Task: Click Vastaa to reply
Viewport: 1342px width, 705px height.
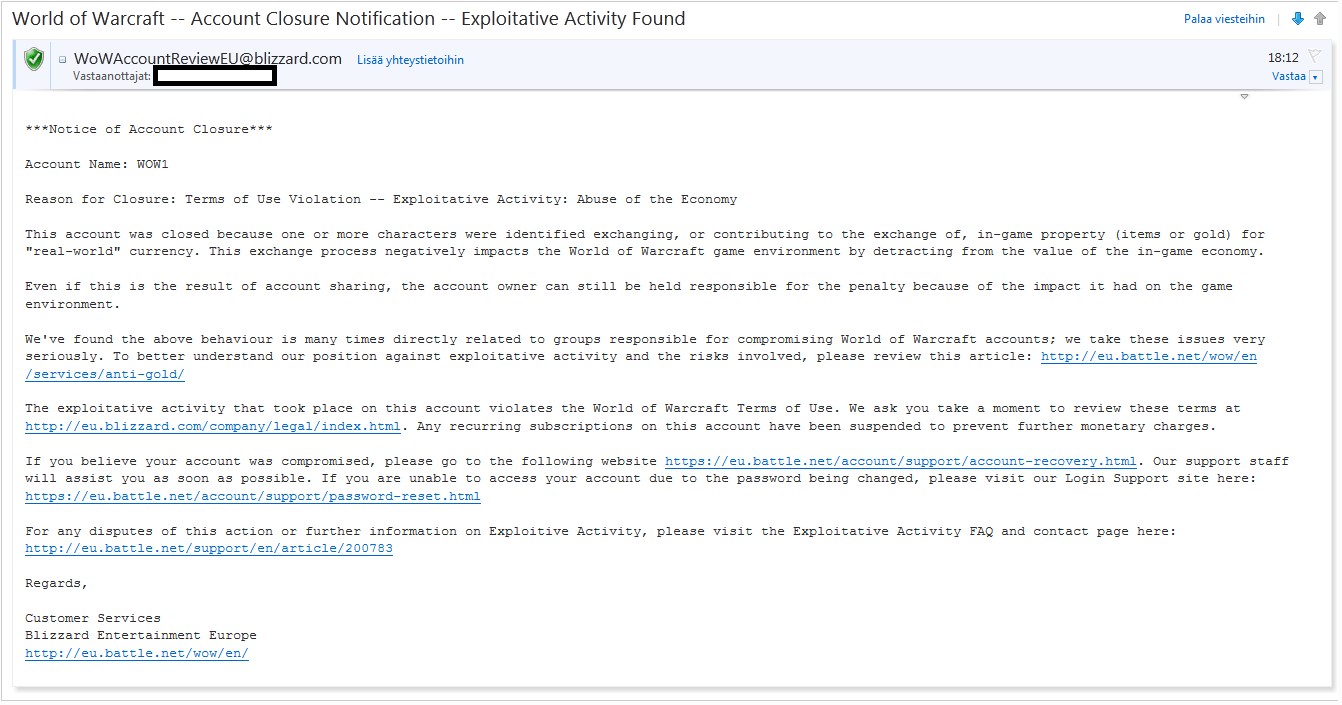Action: pyautogui.click(x=1288, y=76)
